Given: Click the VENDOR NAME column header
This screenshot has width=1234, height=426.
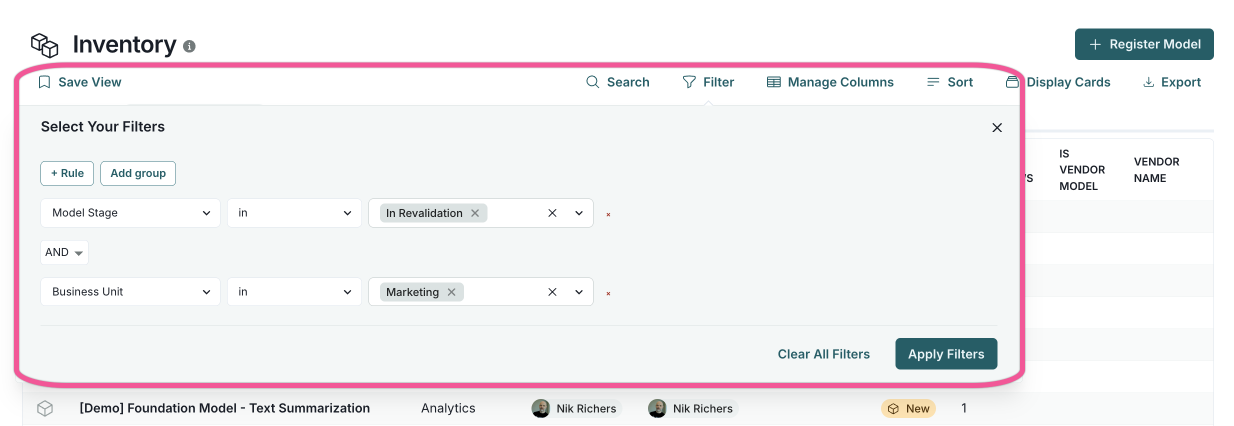Looking at the screenshot, I should pos(1157,170).
